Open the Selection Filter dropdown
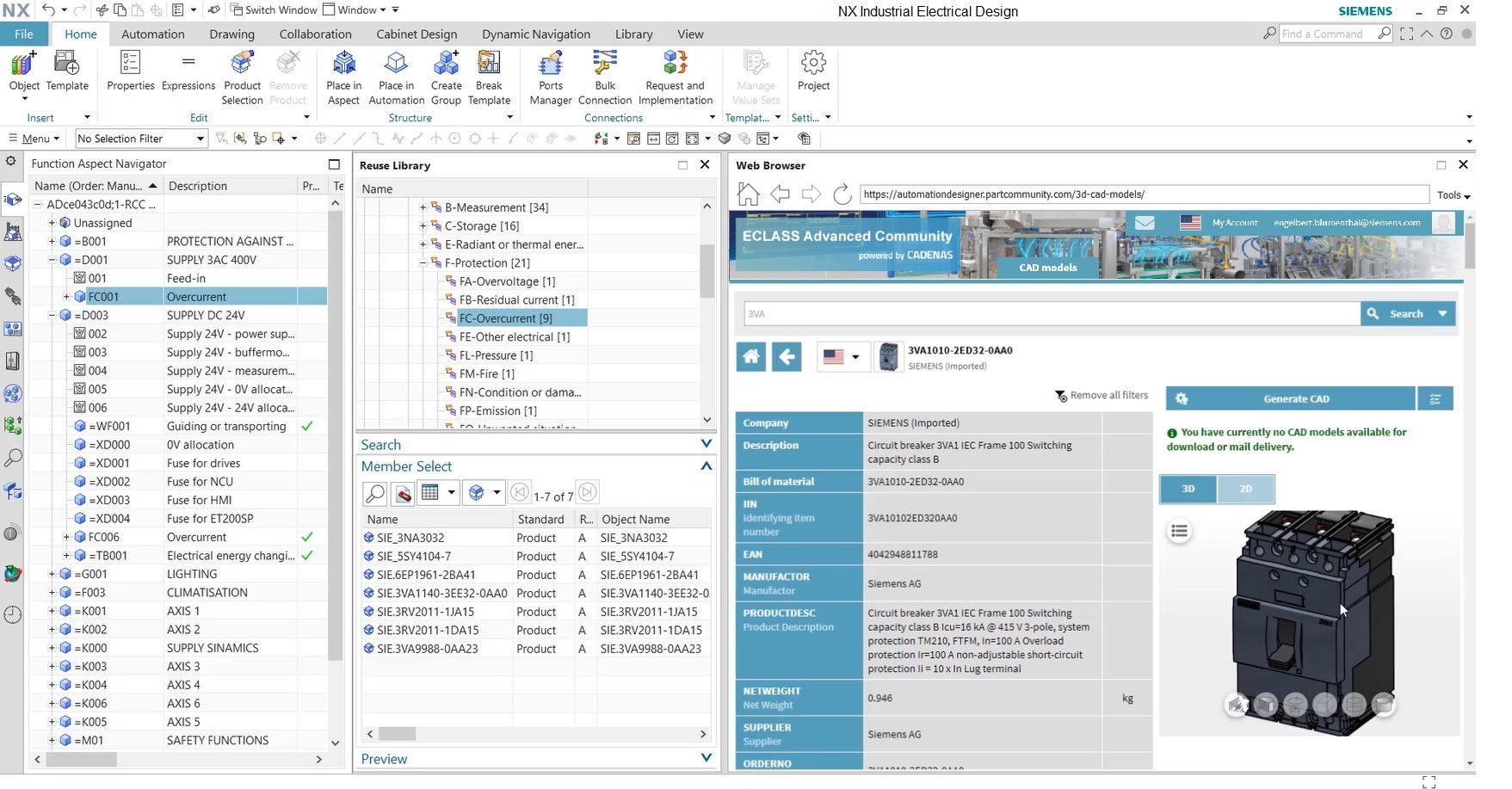The image size is (1512, 789). click(141, 139)
